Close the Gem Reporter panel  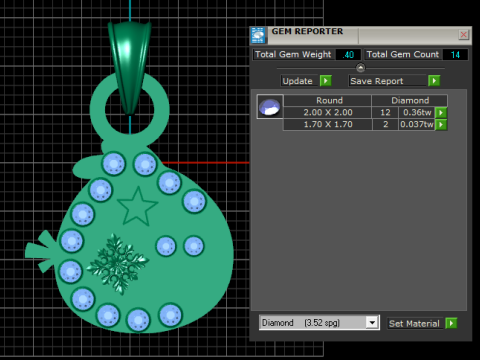point(463,35)
